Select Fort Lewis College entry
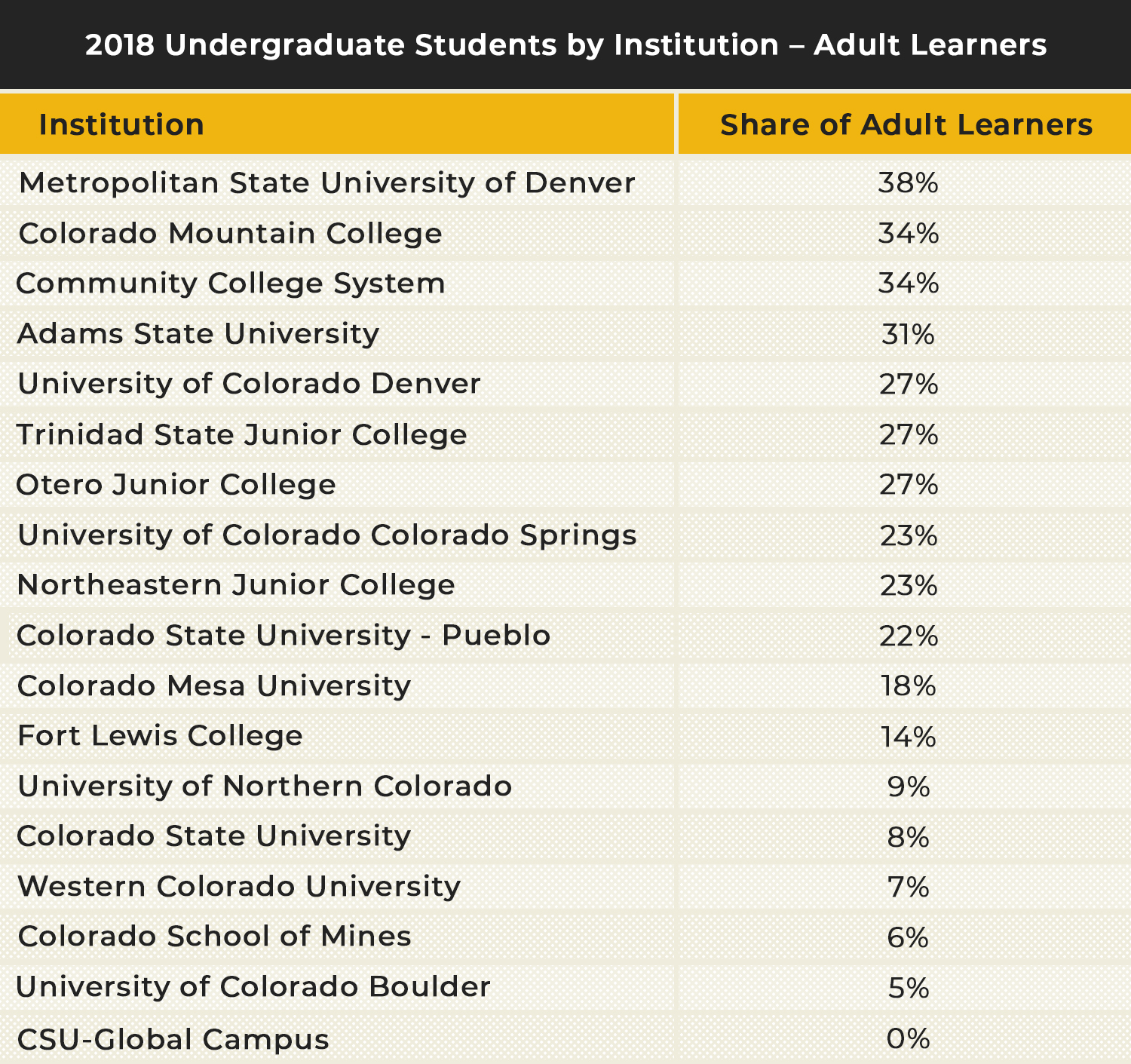Screen dimensions: 1131x1064 [x=160, y=736]
